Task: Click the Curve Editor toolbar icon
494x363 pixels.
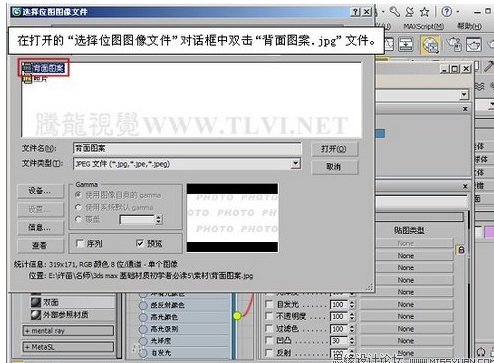Action: coord(389,45)
